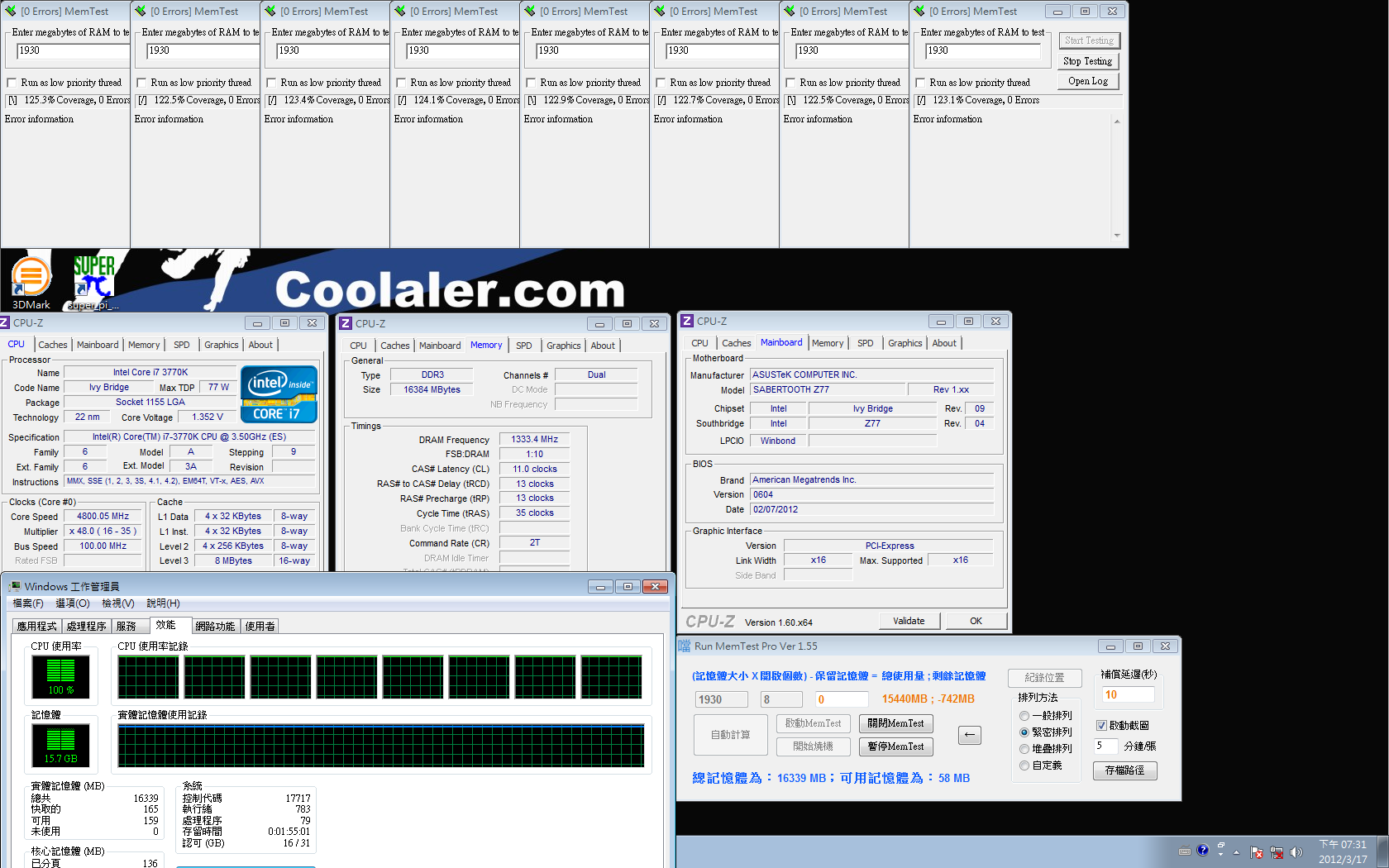The width and height of the screenshot is (1389, 868).
Task: Toggle low priority thread in the rightmost MemTest window
Action: pos(921,83)
